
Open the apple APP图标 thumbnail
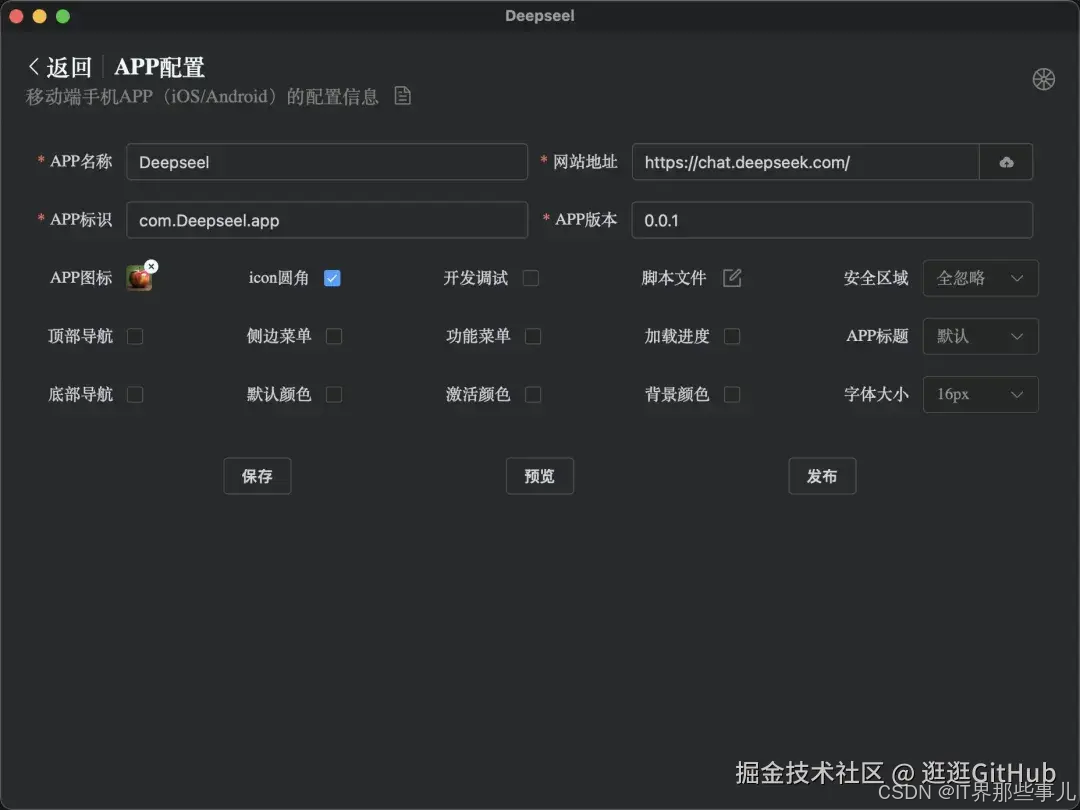tap(138, 279)
